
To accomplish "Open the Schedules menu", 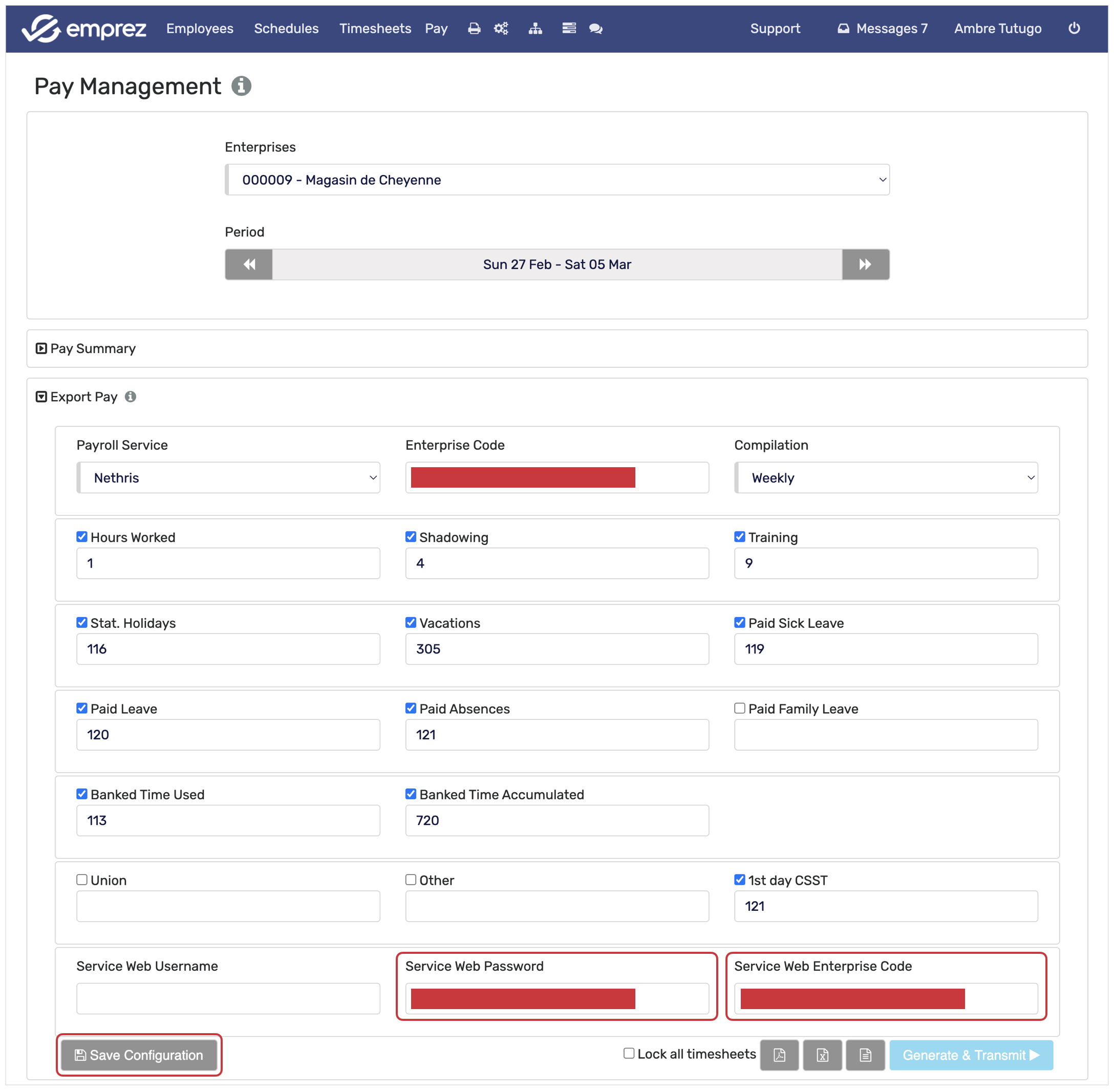I will tap(286, 29).
